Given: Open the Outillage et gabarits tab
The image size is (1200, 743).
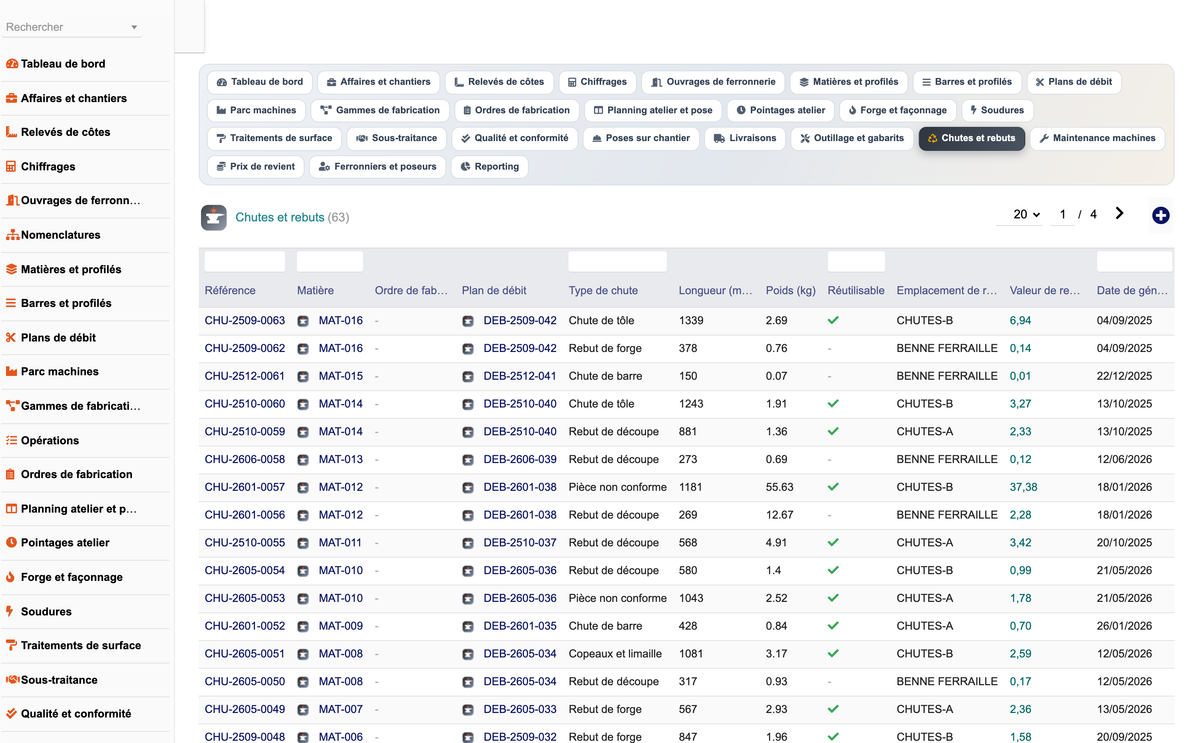Looking at the screenshot, I should (x=852, y=138).
